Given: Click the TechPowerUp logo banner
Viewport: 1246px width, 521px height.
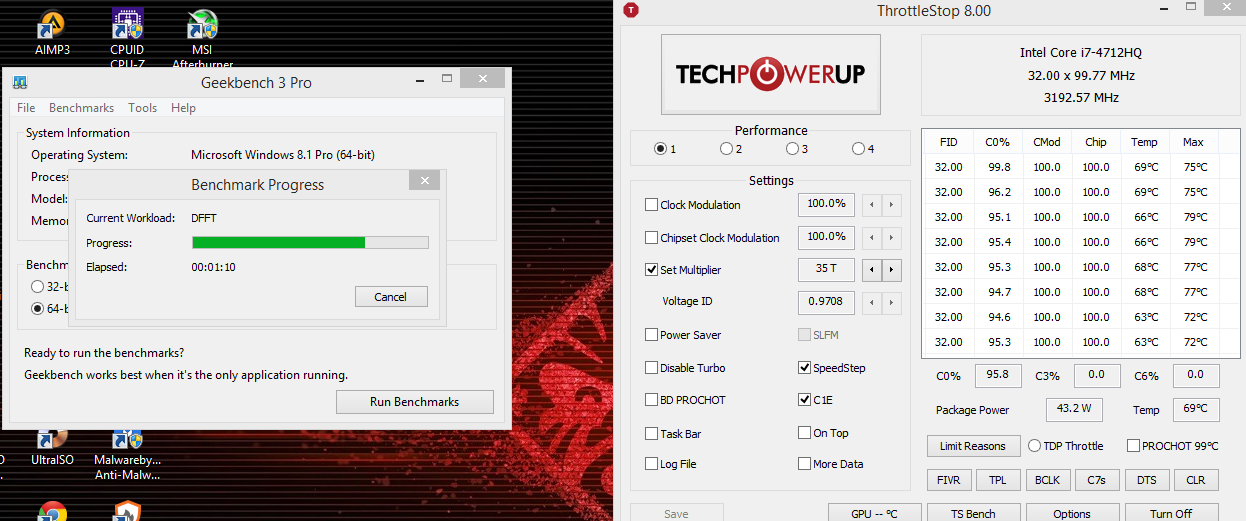Looking at the screenshot, I should [x=770, y=74].
